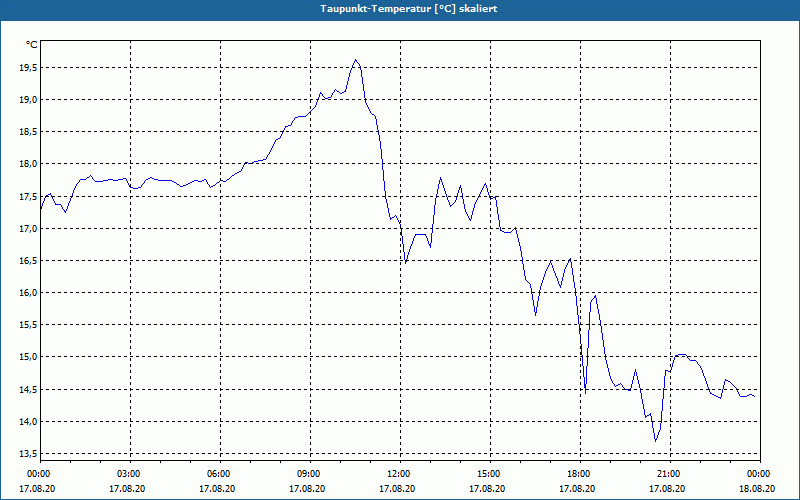Click the 15:00 time axis label
The height and width of the screenshot is (500, 800).
click(490, 474)
